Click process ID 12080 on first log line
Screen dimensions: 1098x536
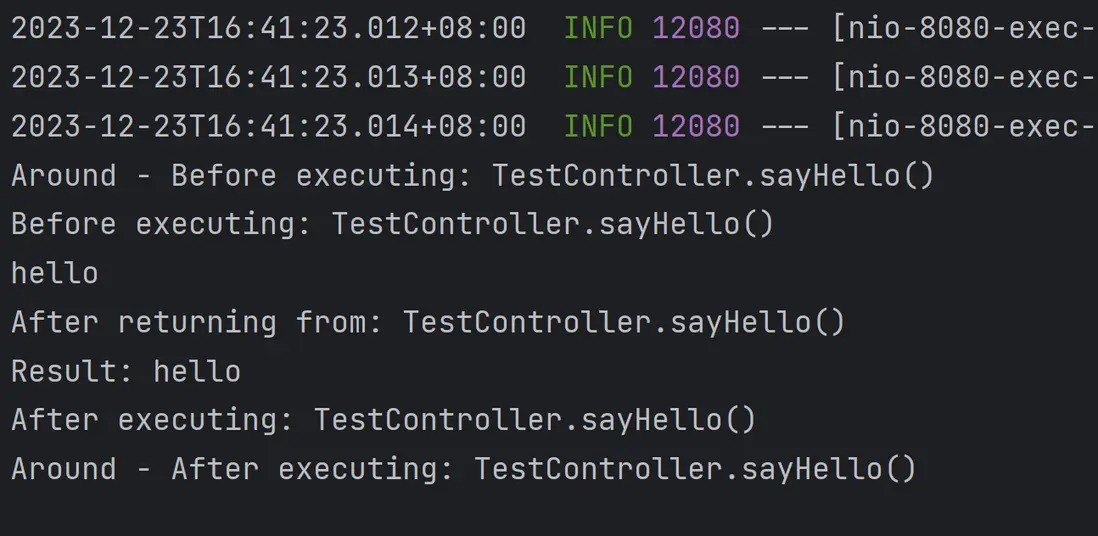point(696,28)
